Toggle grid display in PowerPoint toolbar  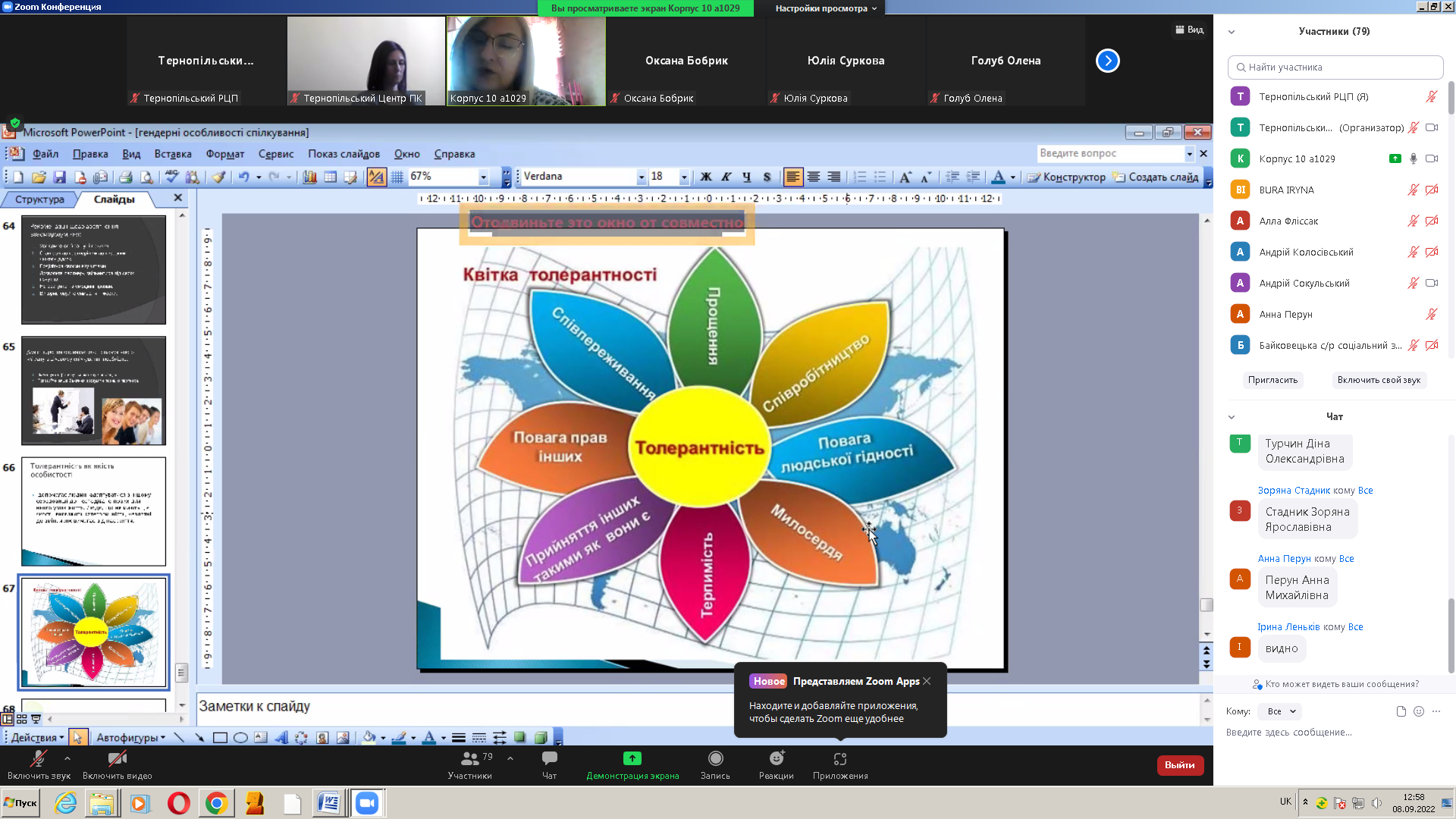(x=397, y=177)
